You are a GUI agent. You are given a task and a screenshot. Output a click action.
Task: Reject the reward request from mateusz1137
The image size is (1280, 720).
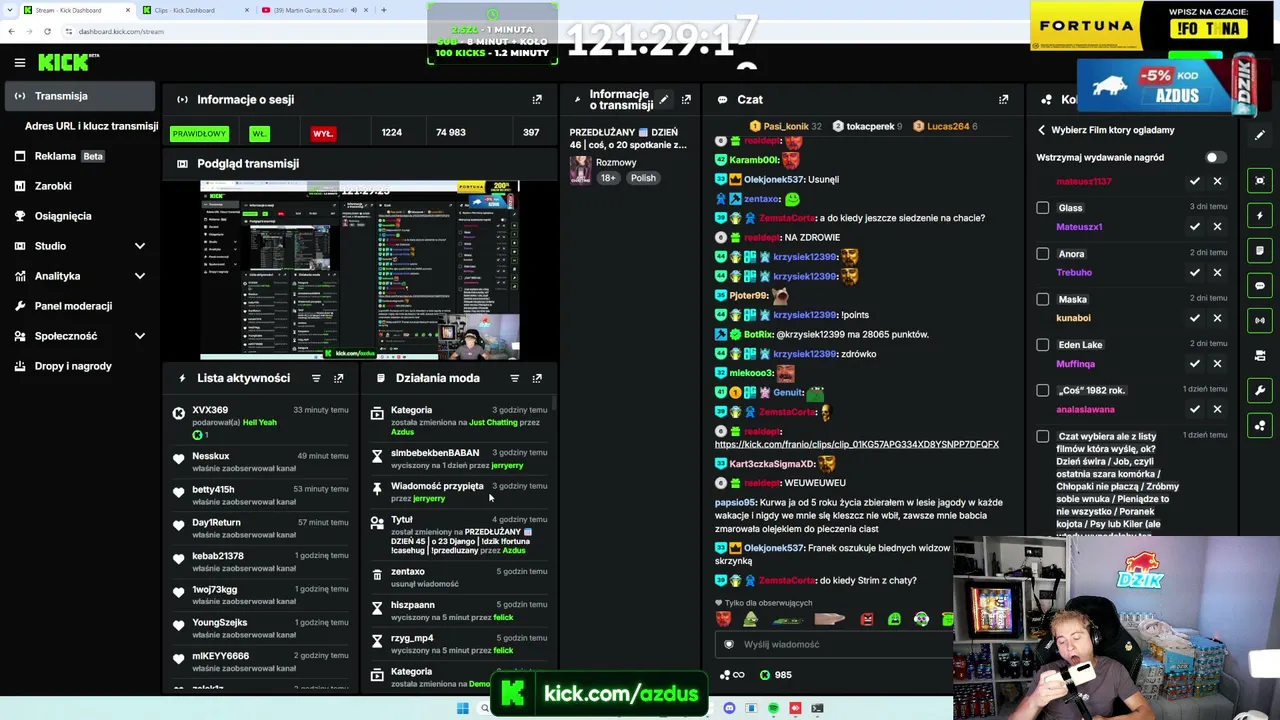[x=1217, y=181]
